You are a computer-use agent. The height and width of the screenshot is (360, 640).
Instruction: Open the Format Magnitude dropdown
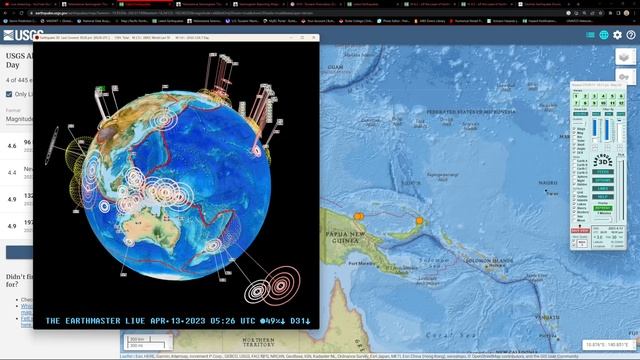coord(19,119)
